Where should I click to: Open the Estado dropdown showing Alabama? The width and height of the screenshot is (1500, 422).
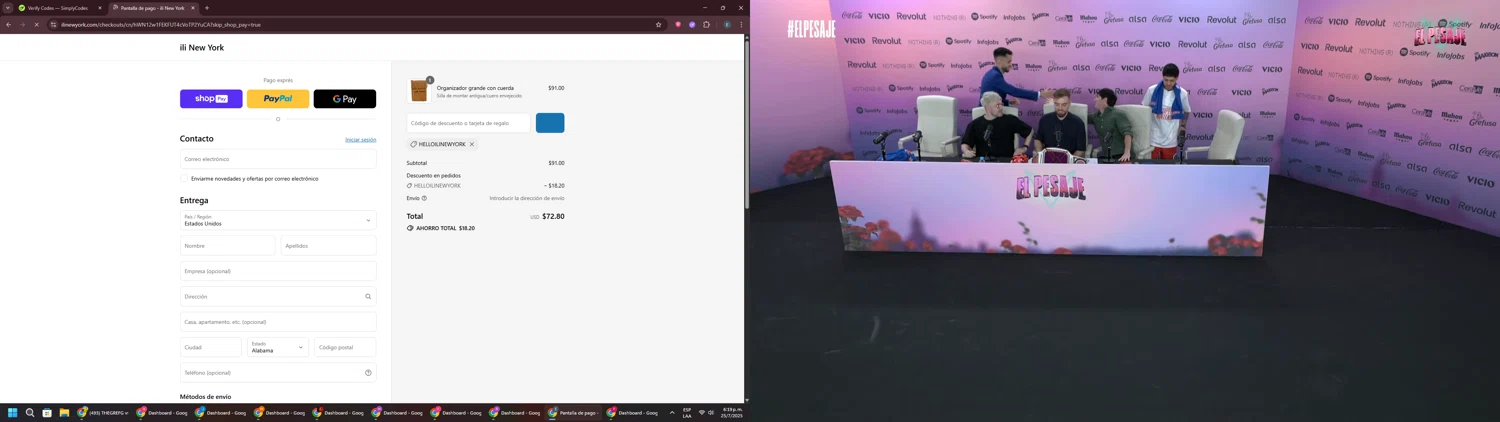[278, 347]
